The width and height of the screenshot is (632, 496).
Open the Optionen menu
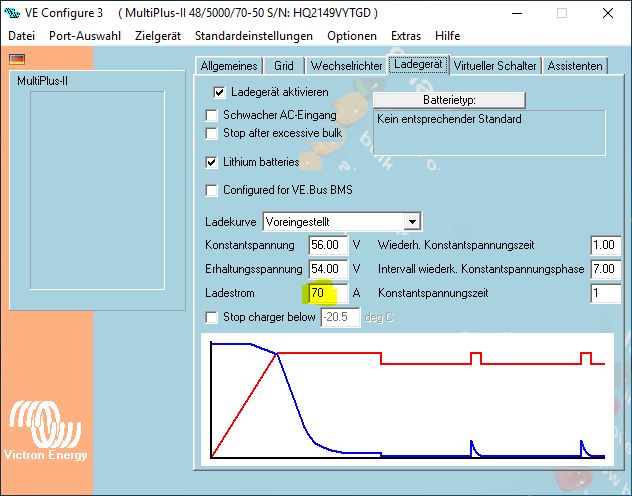pos(352,36)
